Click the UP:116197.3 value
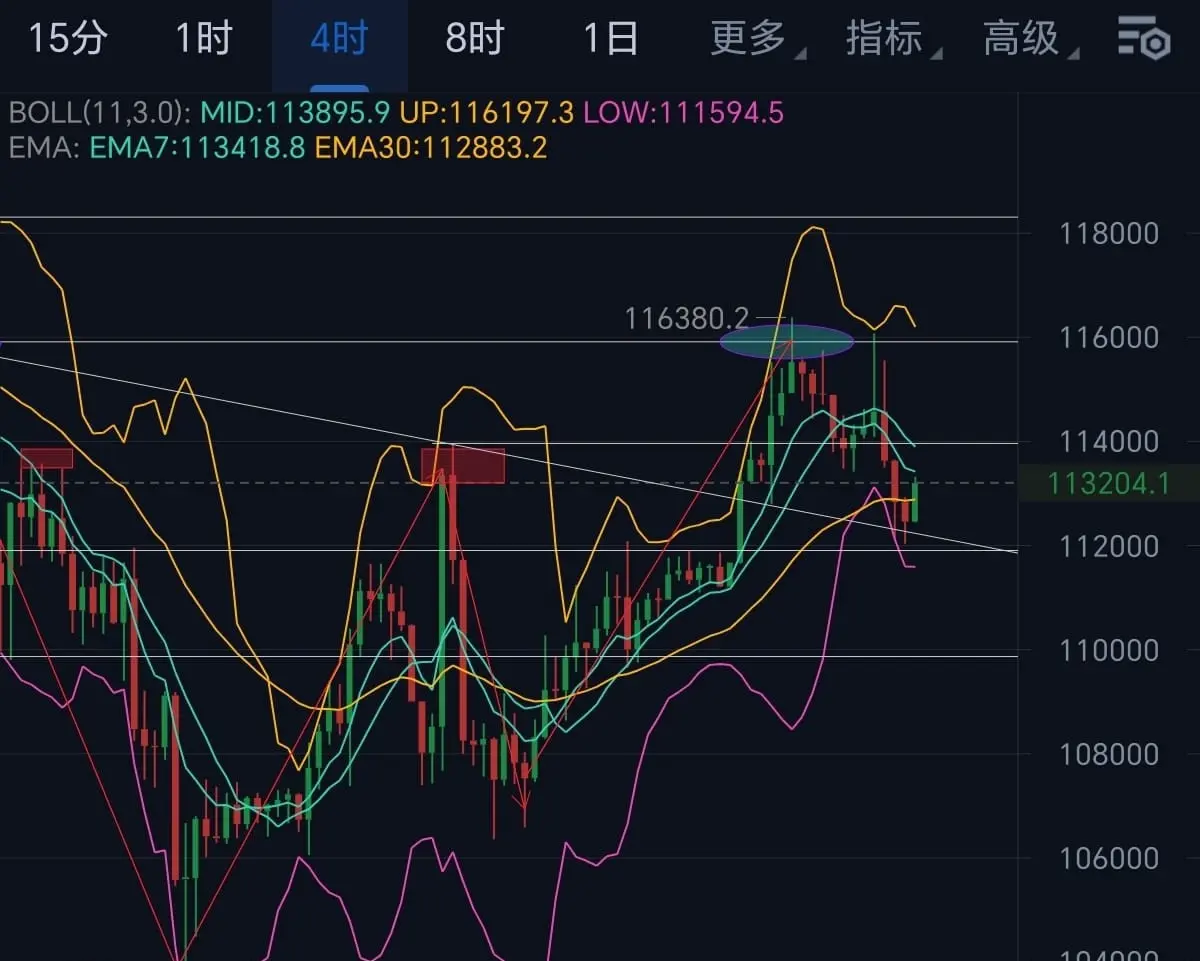This screenshot has height=961, width=1200. coord(487,112)
